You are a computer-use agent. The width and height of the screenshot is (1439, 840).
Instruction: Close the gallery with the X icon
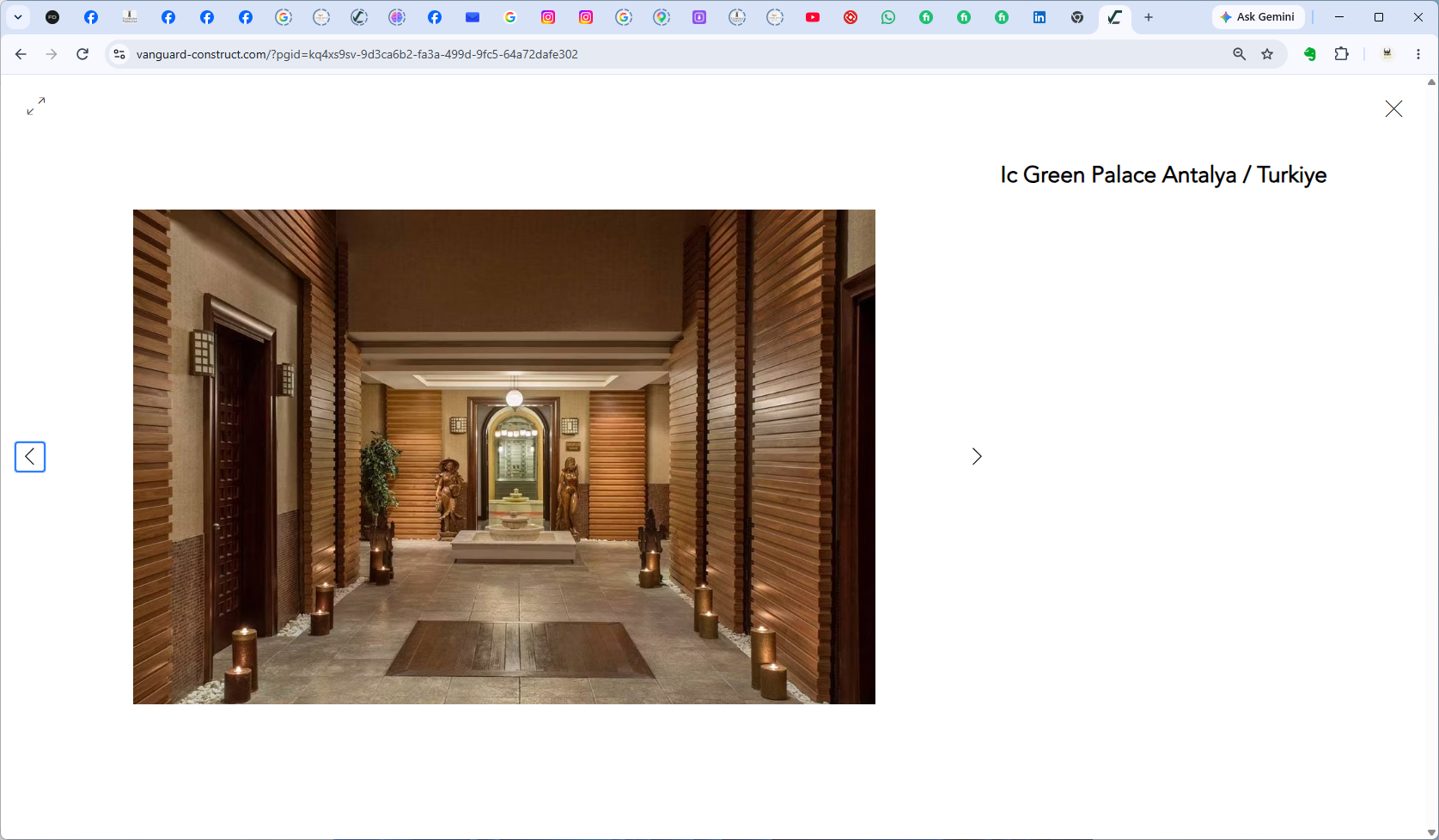click(1393, 108)
